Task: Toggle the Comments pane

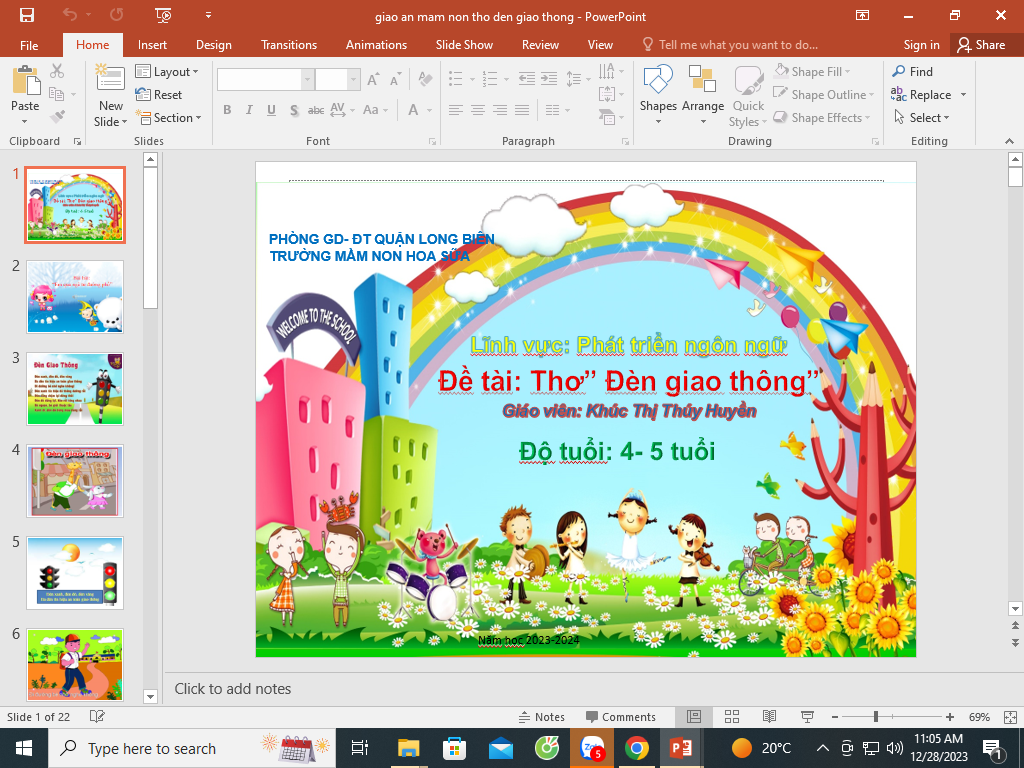Action: pos(620,717)
